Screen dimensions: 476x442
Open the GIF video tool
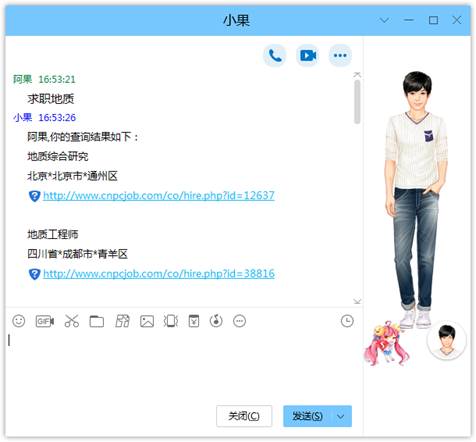click(x=45, y=321)
